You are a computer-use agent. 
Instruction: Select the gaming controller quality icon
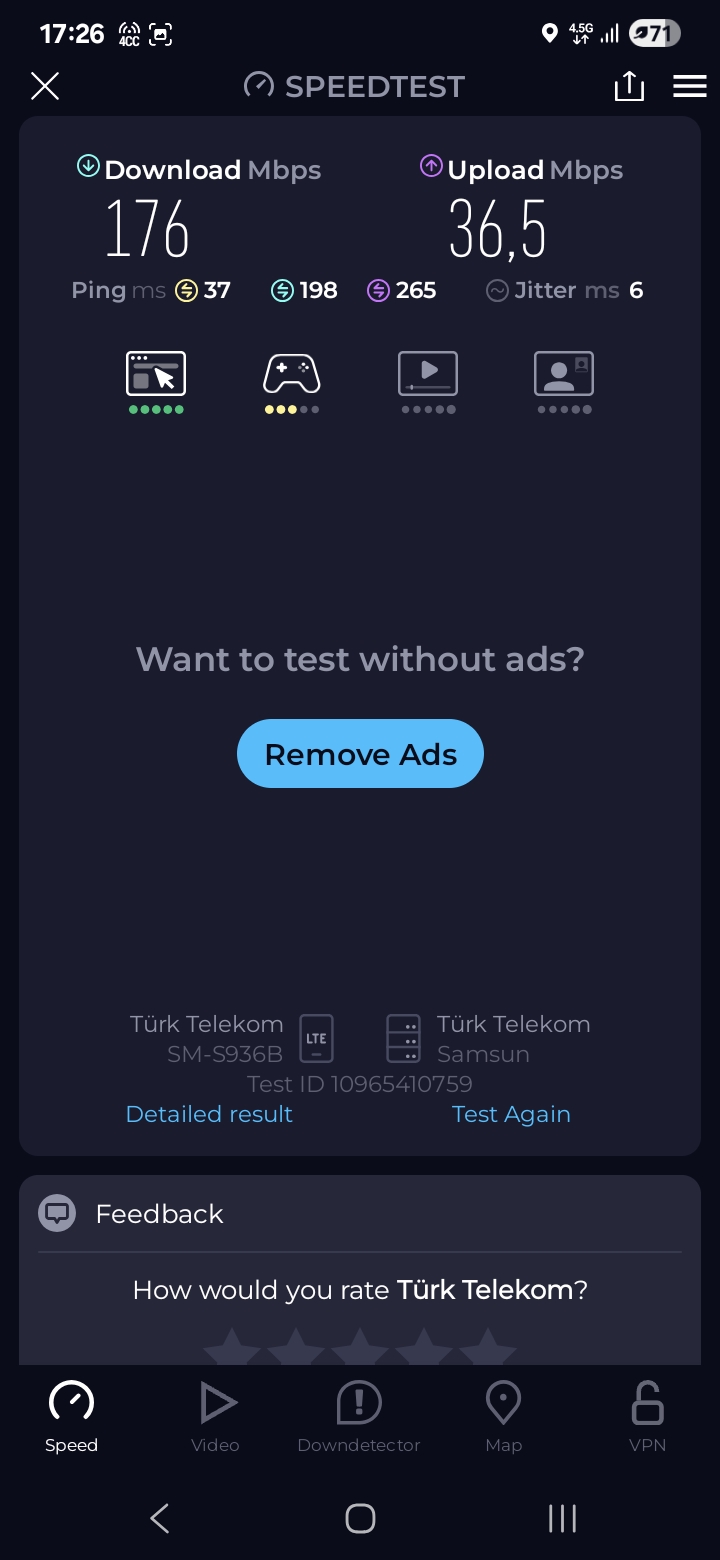pyautogui.click(x=292, y=373)
